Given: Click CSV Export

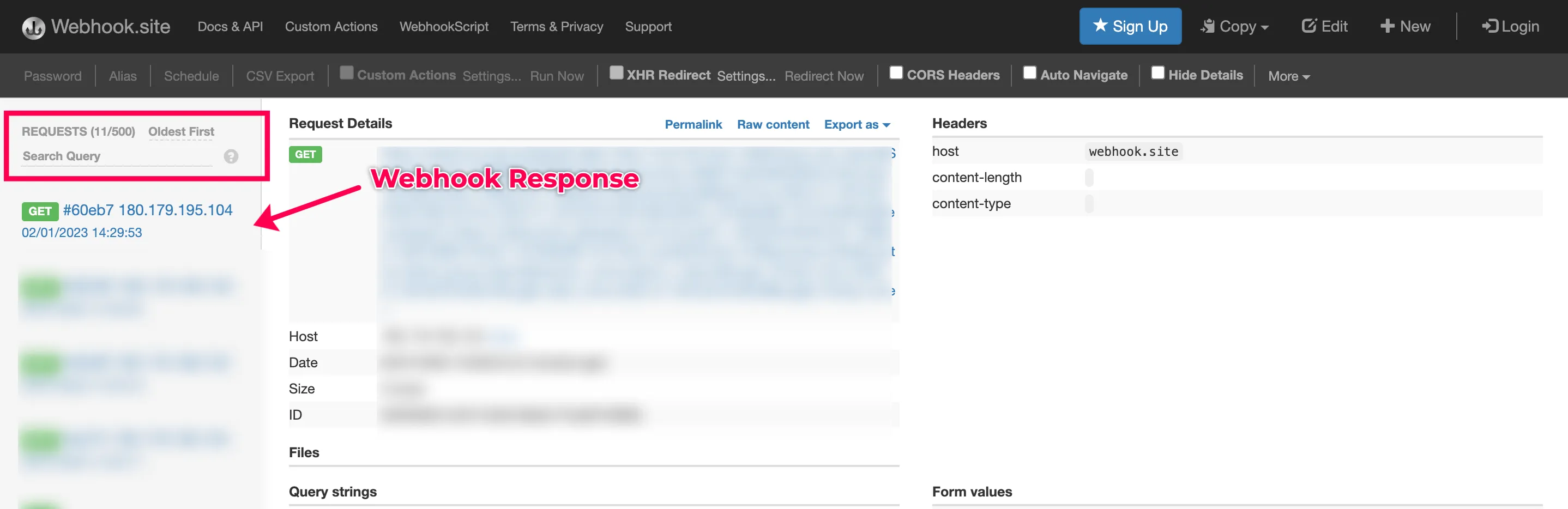Looking at the screenshot, I should [x=280, y=76].
